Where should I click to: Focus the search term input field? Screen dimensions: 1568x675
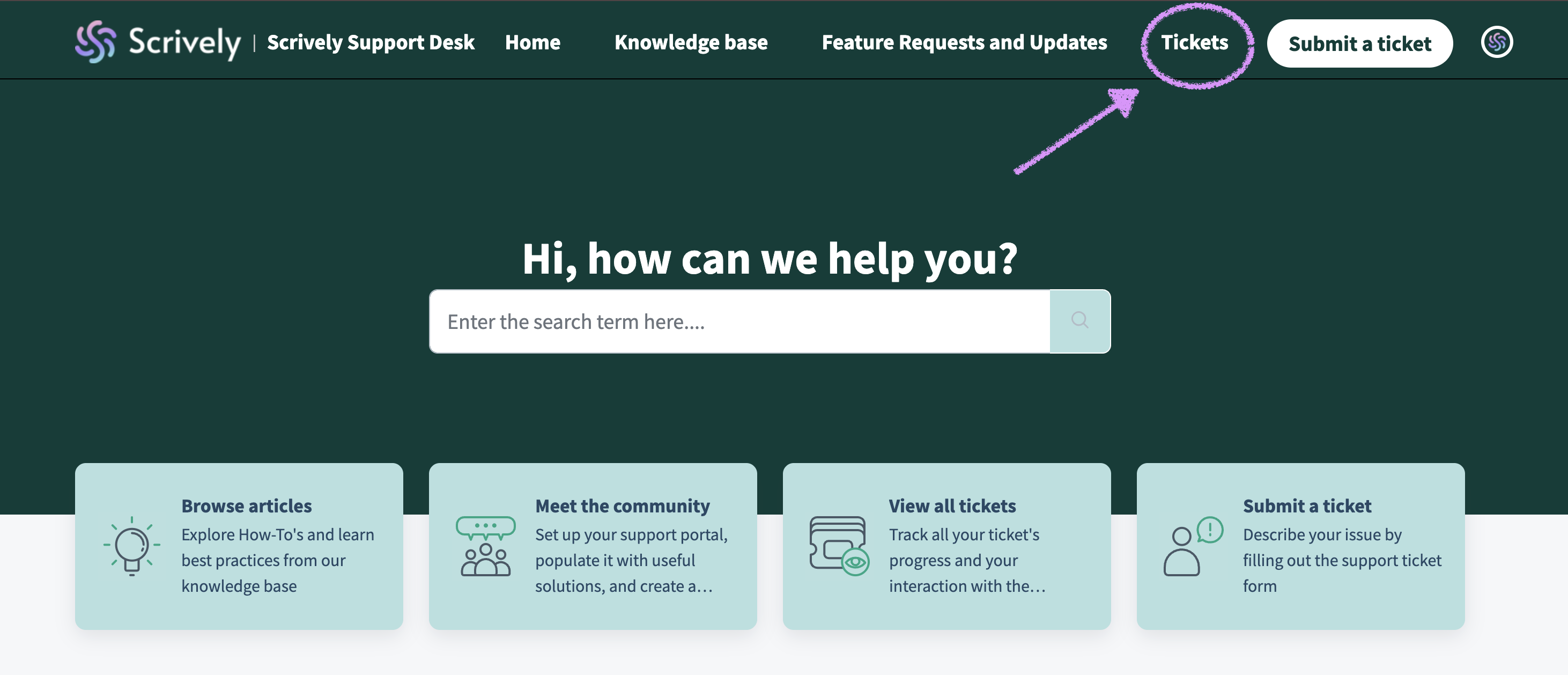click(x=739, y=321)
